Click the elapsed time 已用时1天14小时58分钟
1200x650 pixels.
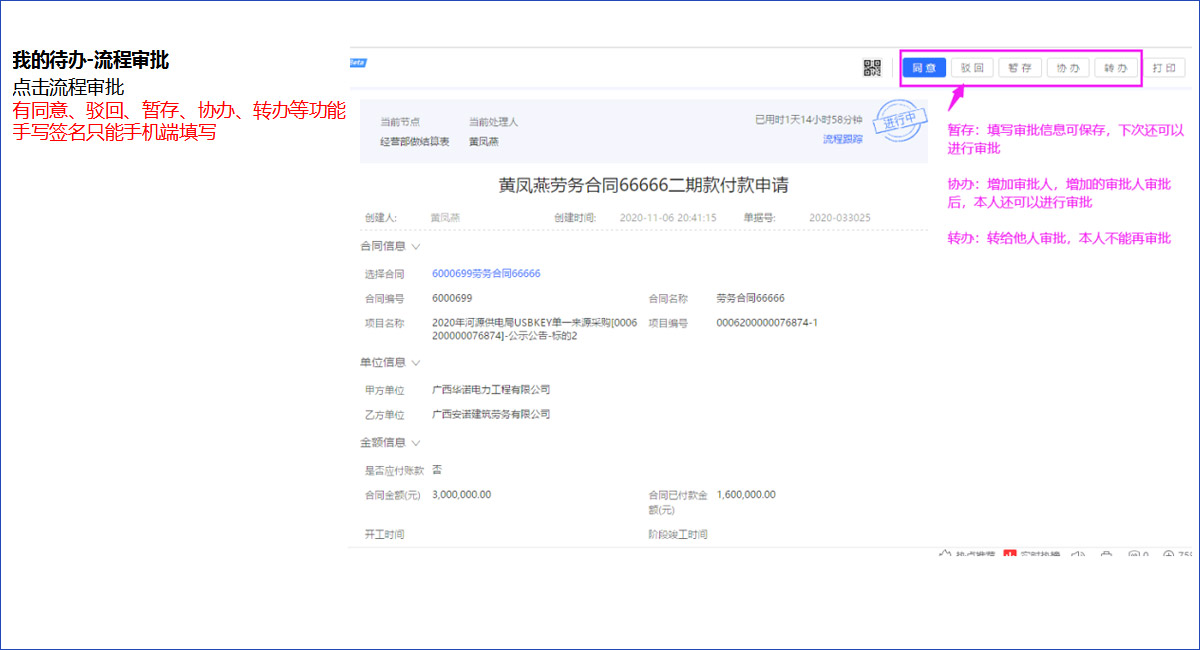point(809,119)
